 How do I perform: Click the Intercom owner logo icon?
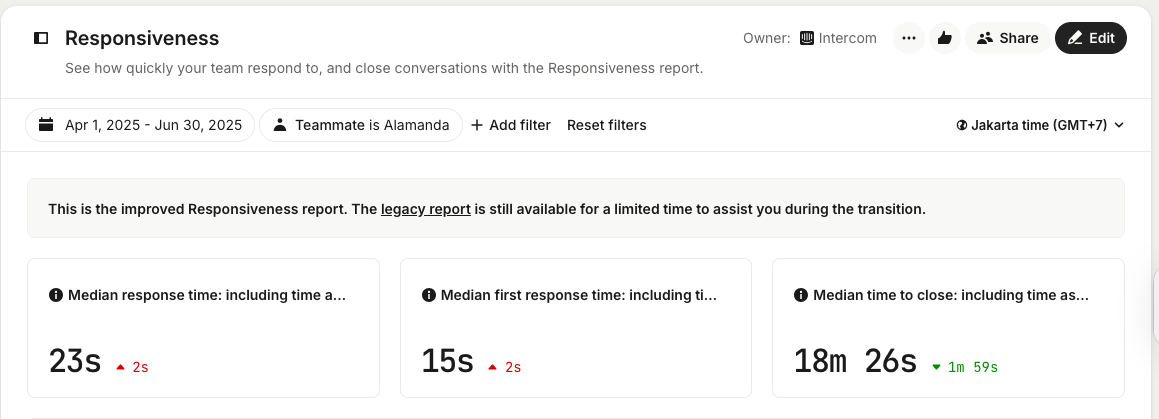point(806,38)
